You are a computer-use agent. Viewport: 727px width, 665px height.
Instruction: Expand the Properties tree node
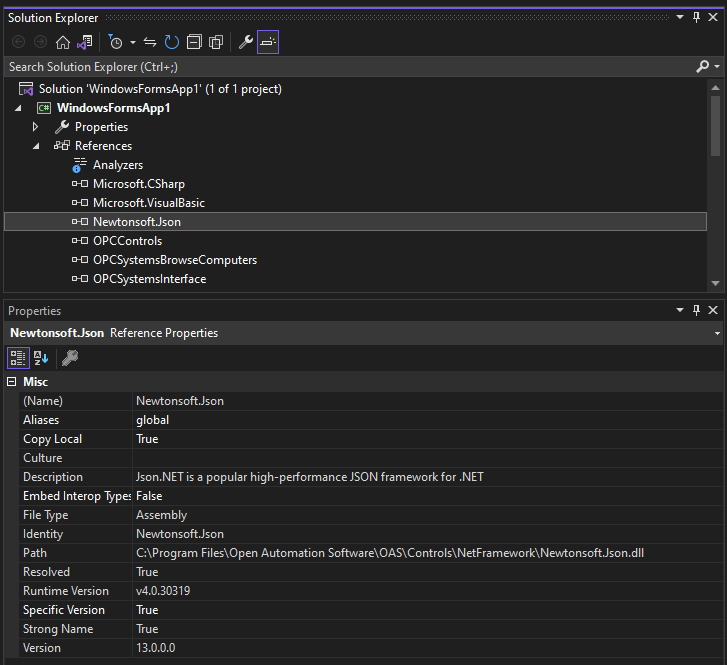36,127
